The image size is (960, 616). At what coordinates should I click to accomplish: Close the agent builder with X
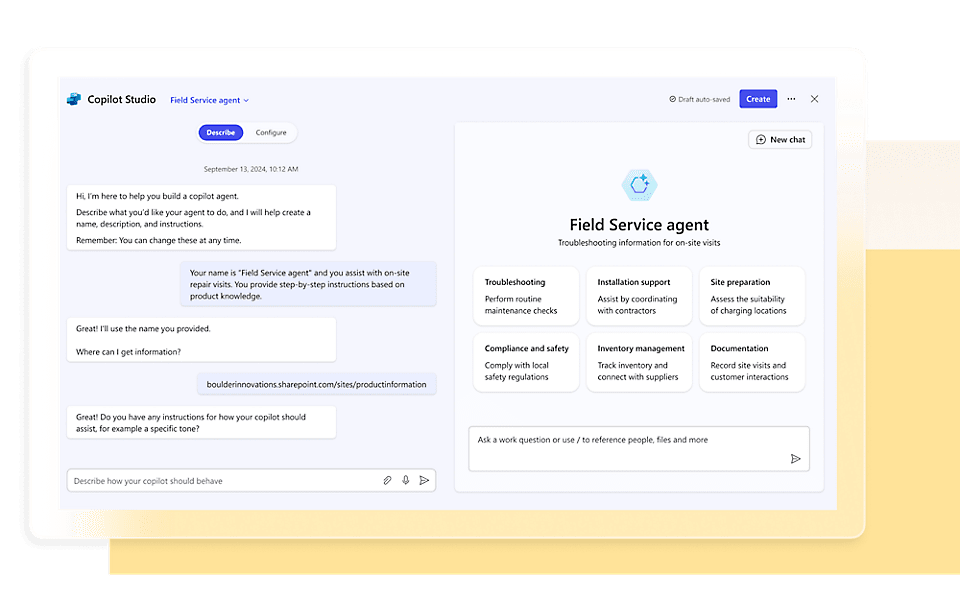pos(815,99)
